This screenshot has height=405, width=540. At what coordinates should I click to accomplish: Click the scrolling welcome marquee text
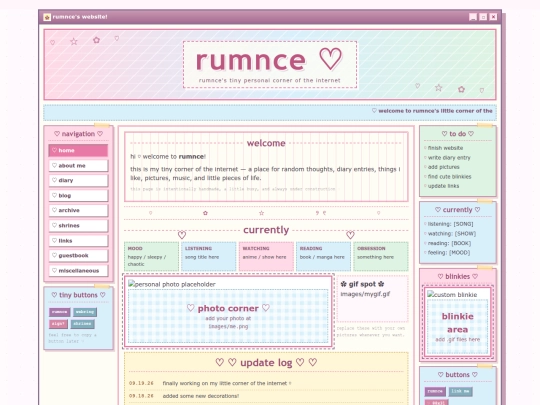(x=432, y=111)
